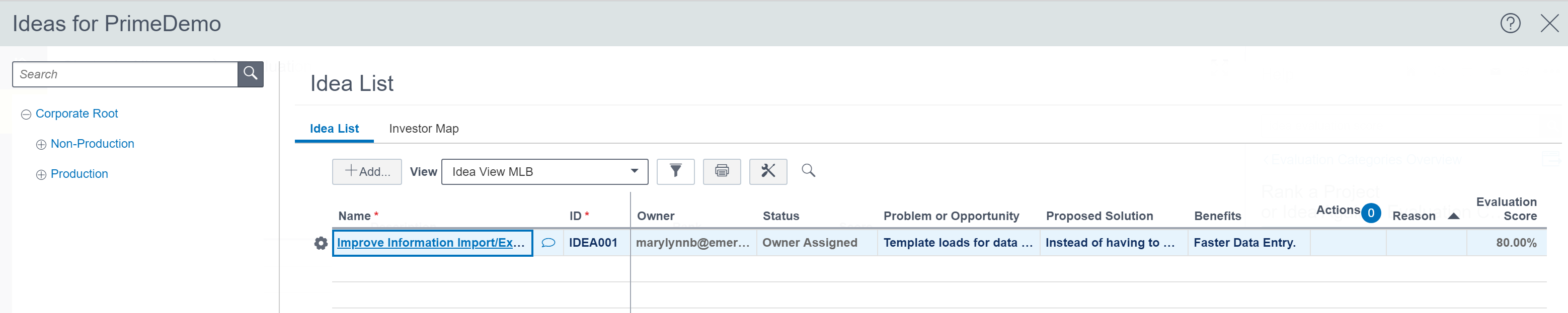Expand the Non-Production tree node
The image size is (1568, 313).
click(x=41, y=145)
